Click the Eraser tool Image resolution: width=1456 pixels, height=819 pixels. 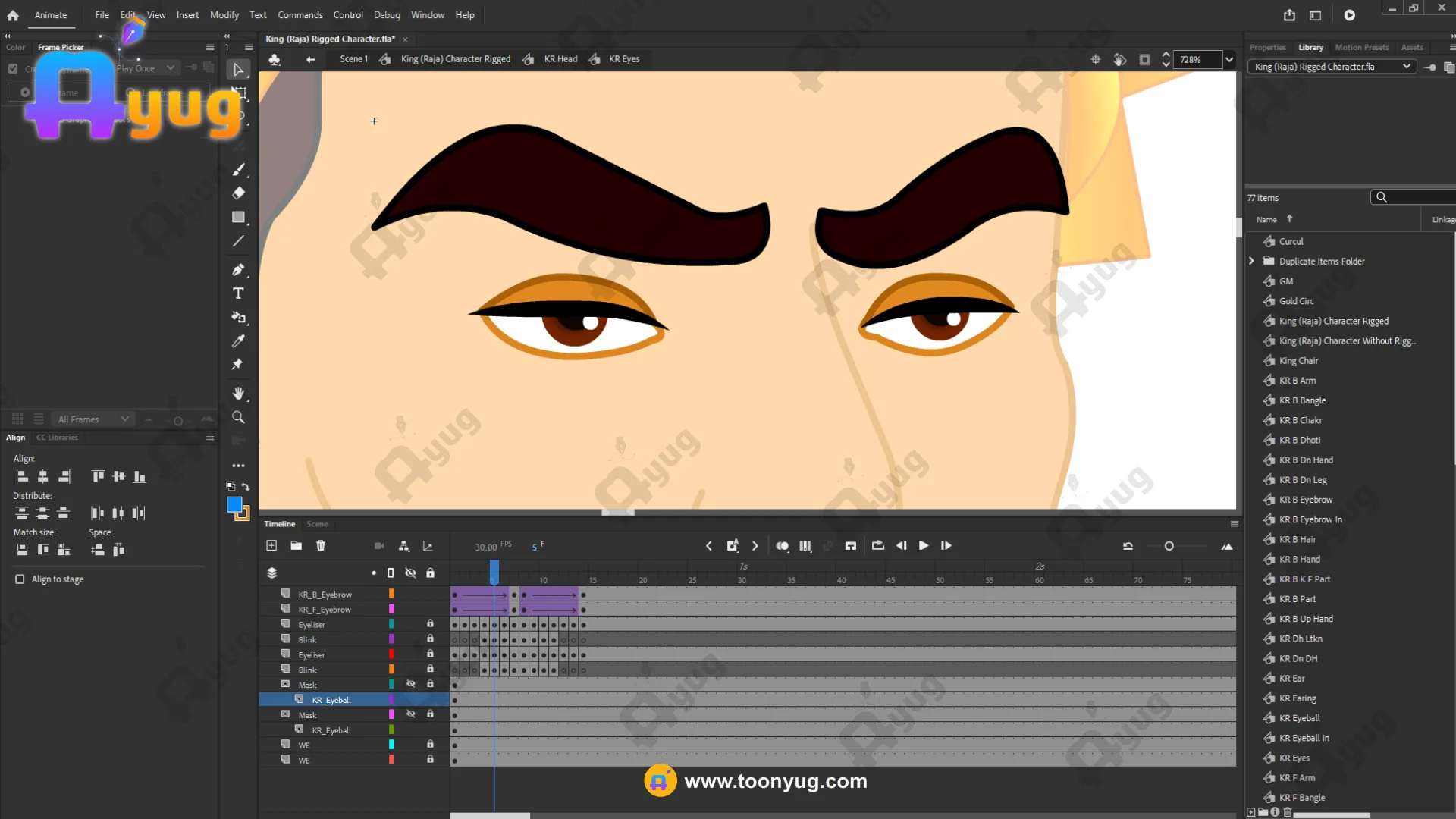238,193
